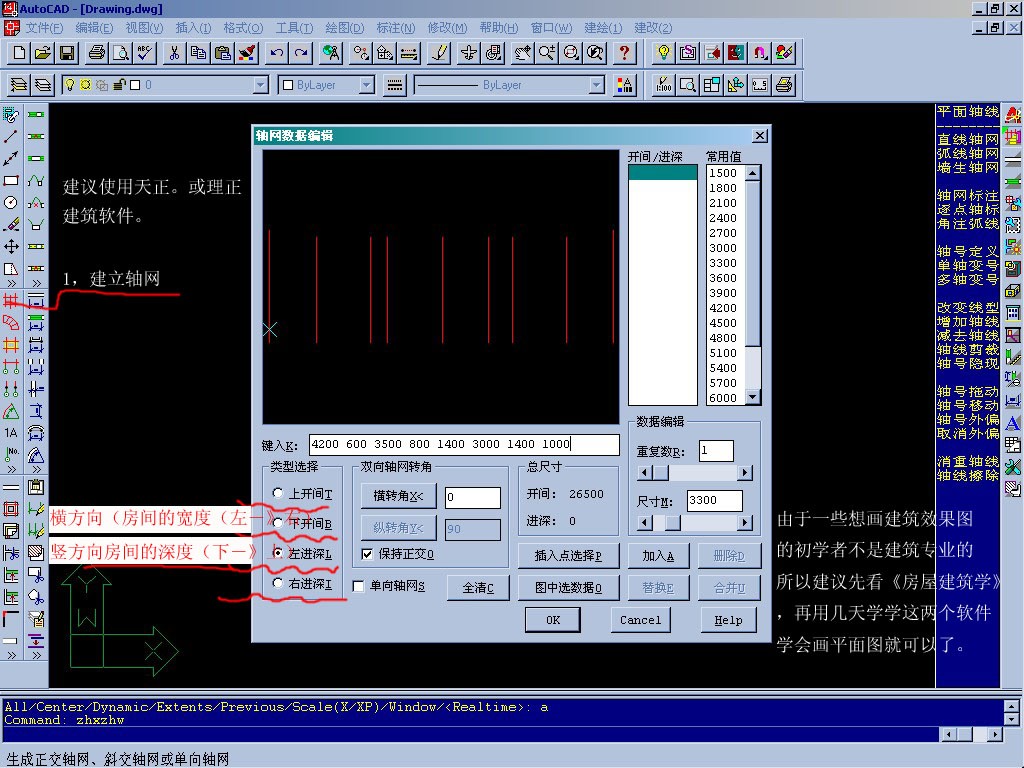Select the Circle tool in the left toolbar
Screen dimensions: 1024x768
click(11, 202)
